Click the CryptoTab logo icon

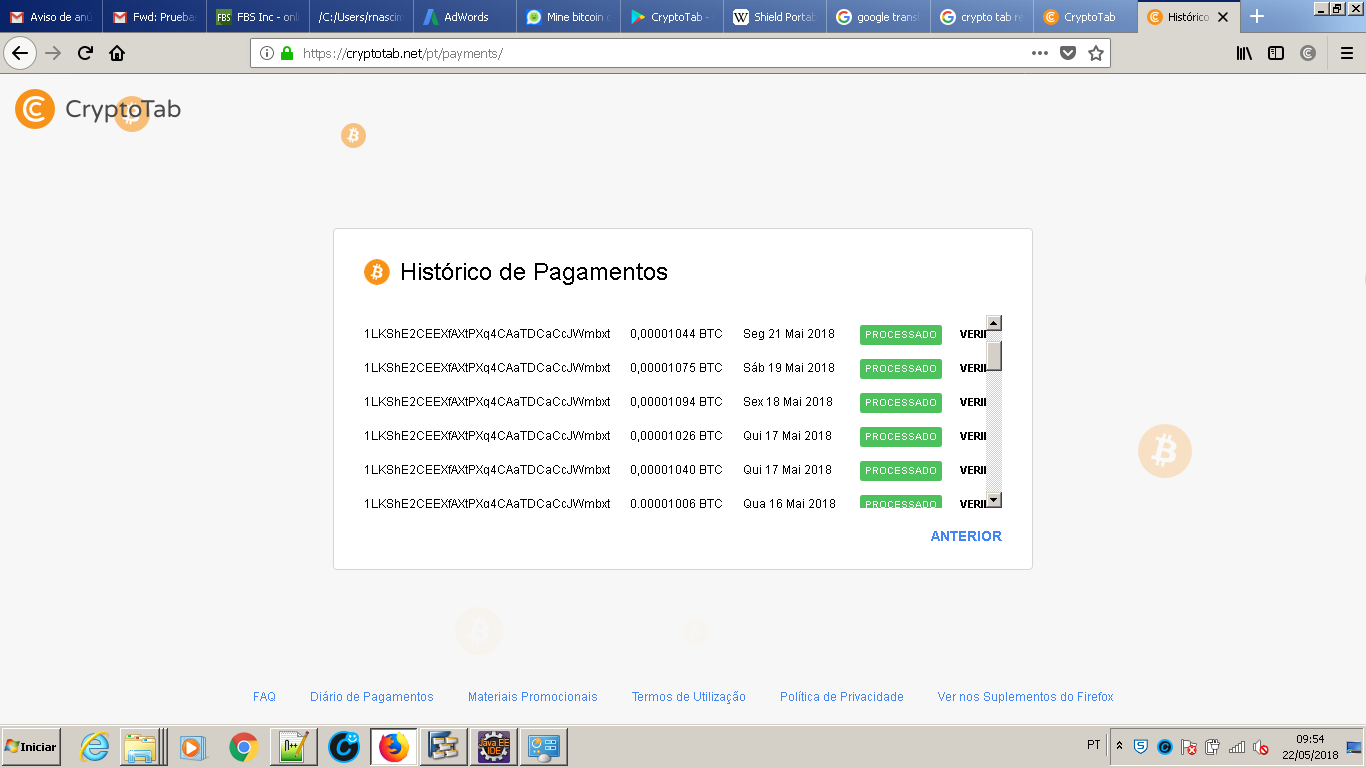tap(35, 109)
